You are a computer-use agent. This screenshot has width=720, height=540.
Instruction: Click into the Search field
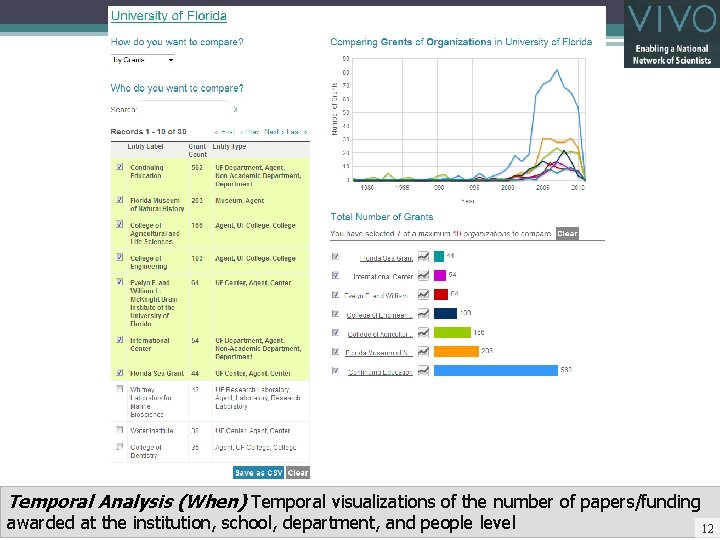(x=184, y=109)
